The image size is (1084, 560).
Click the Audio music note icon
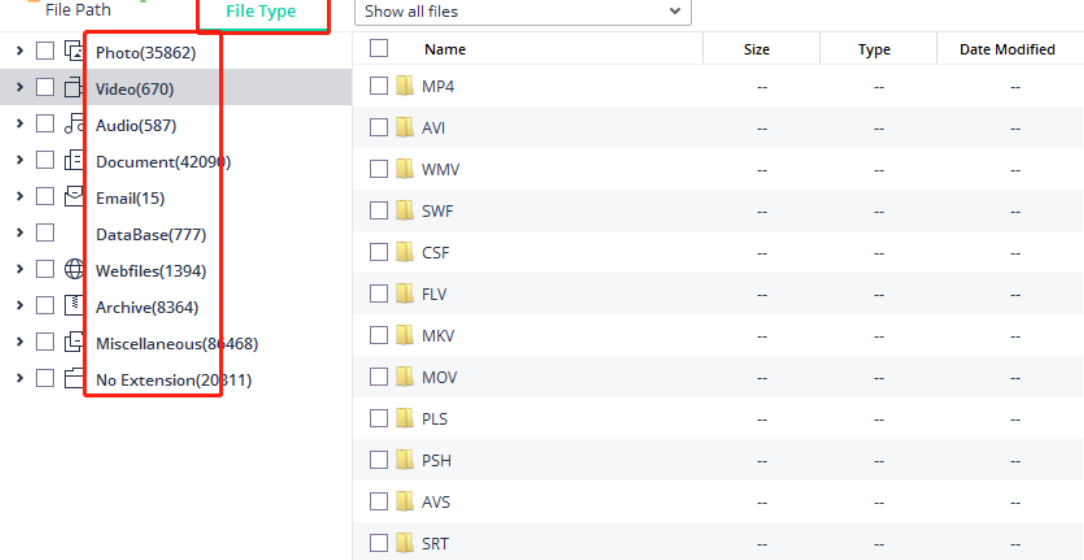pos(73,124)
